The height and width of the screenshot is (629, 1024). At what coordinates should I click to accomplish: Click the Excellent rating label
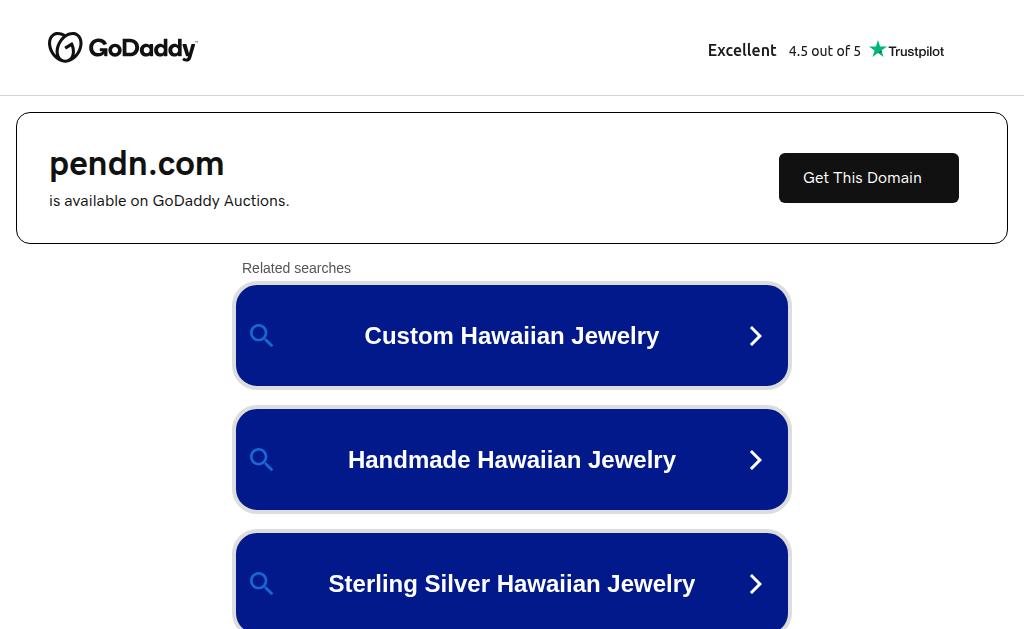pyautogui.click(x=742, y=50)
